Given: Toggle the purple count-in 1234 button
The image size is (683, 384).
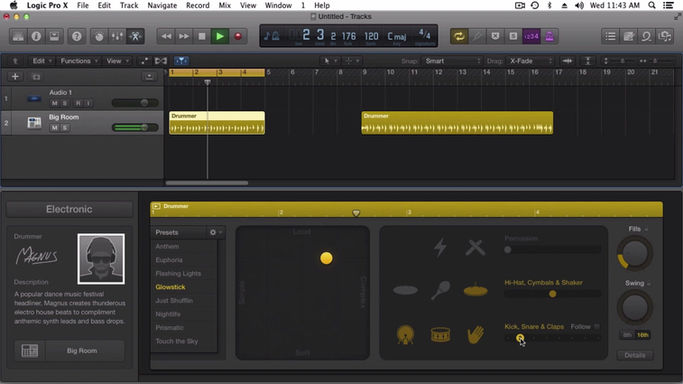Looking at the screenshot, I should click(x=531, y=36).
